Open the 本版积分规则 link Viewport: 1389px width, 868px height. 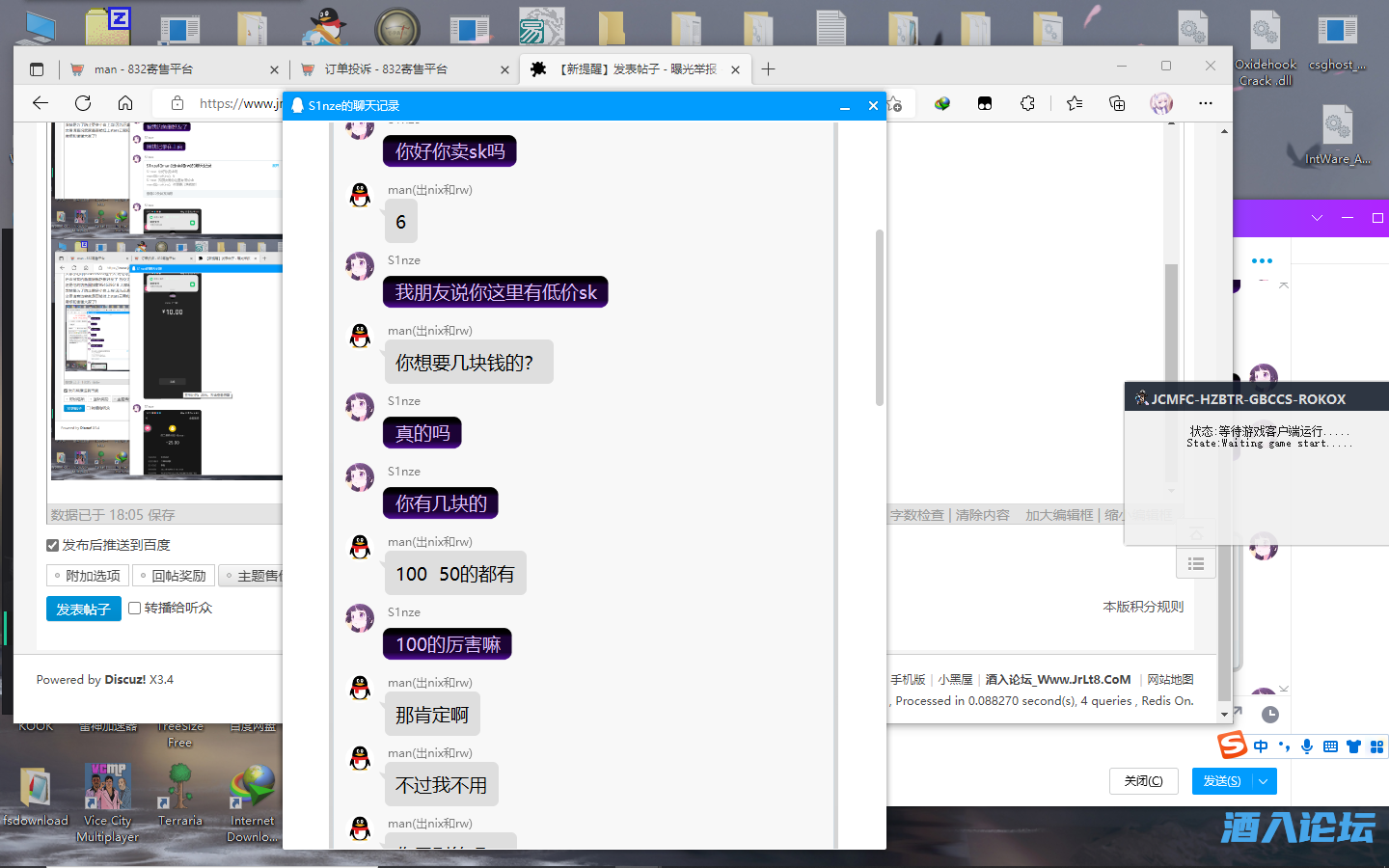coord(1143,607)
